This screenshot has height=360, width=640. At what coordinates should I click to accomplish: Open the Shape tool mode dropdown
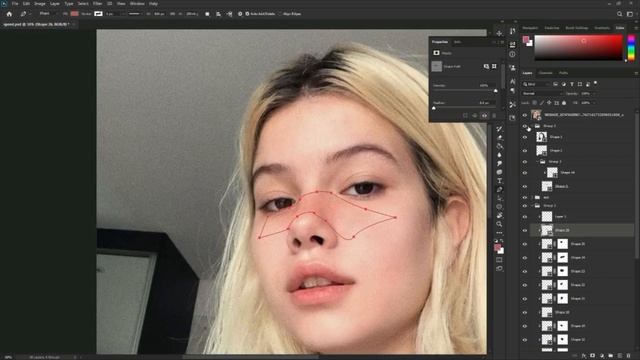click(x=48, y=14)
